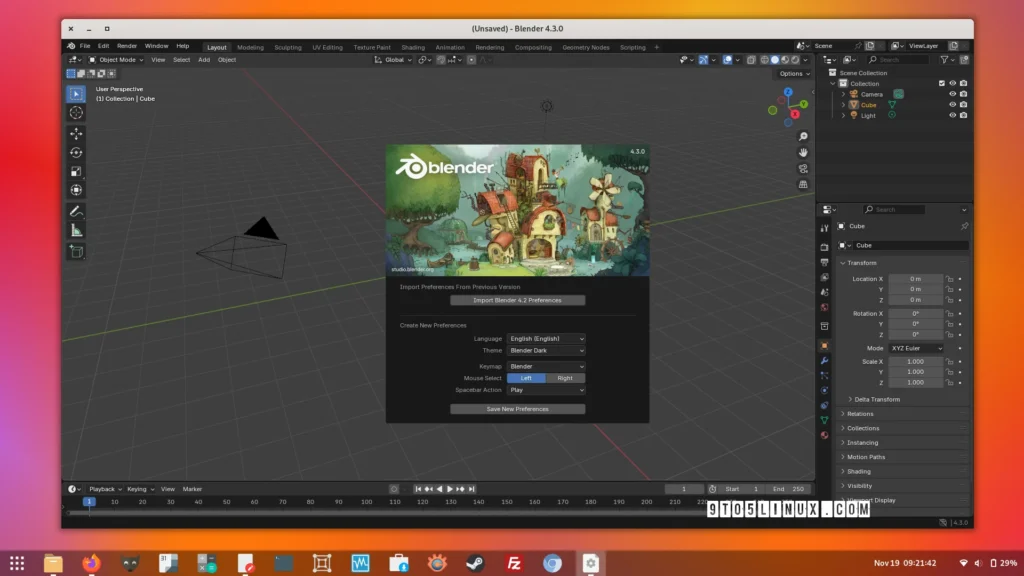Viewport: 1024px width, 576px height.
Task: Open Steam from the taskbar
Action: tap(475, 563)
